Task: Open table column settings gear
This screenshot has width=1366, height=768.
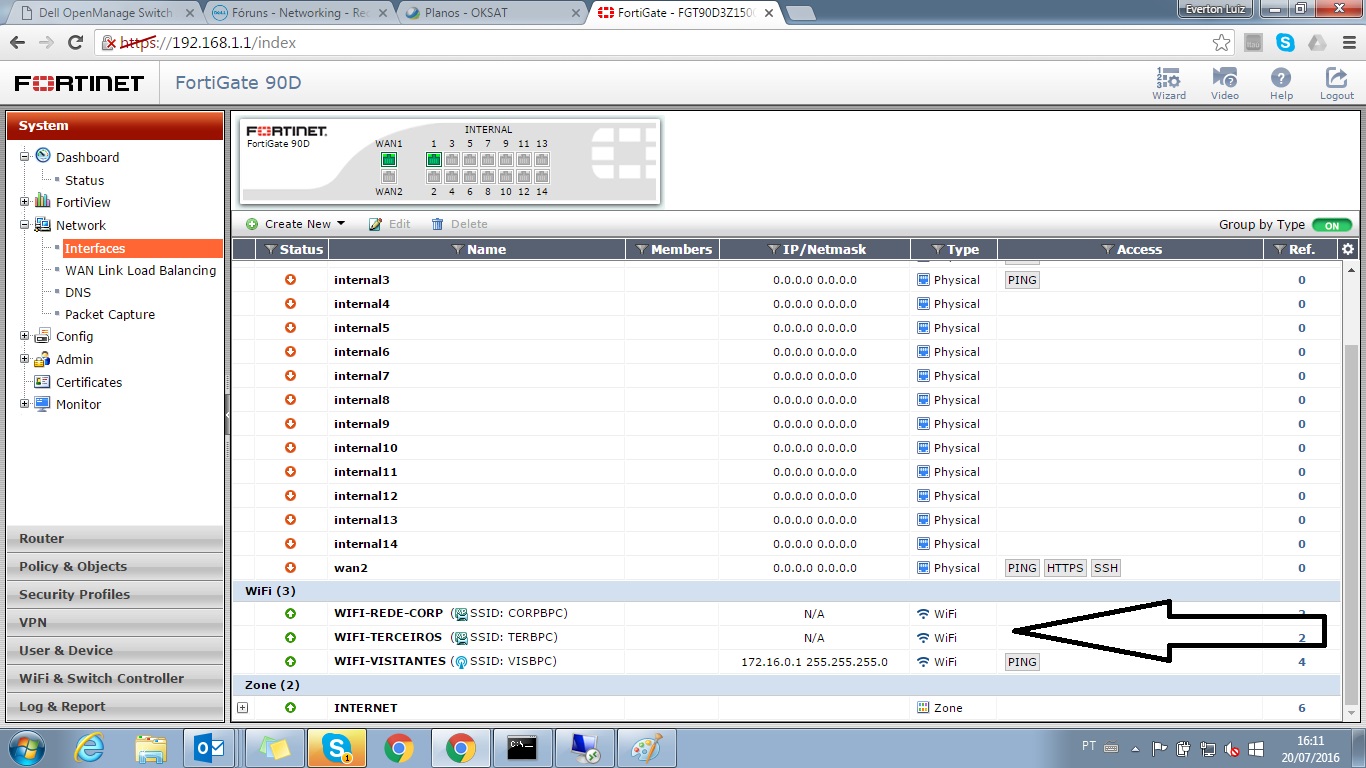Action: click(1348, 249)
